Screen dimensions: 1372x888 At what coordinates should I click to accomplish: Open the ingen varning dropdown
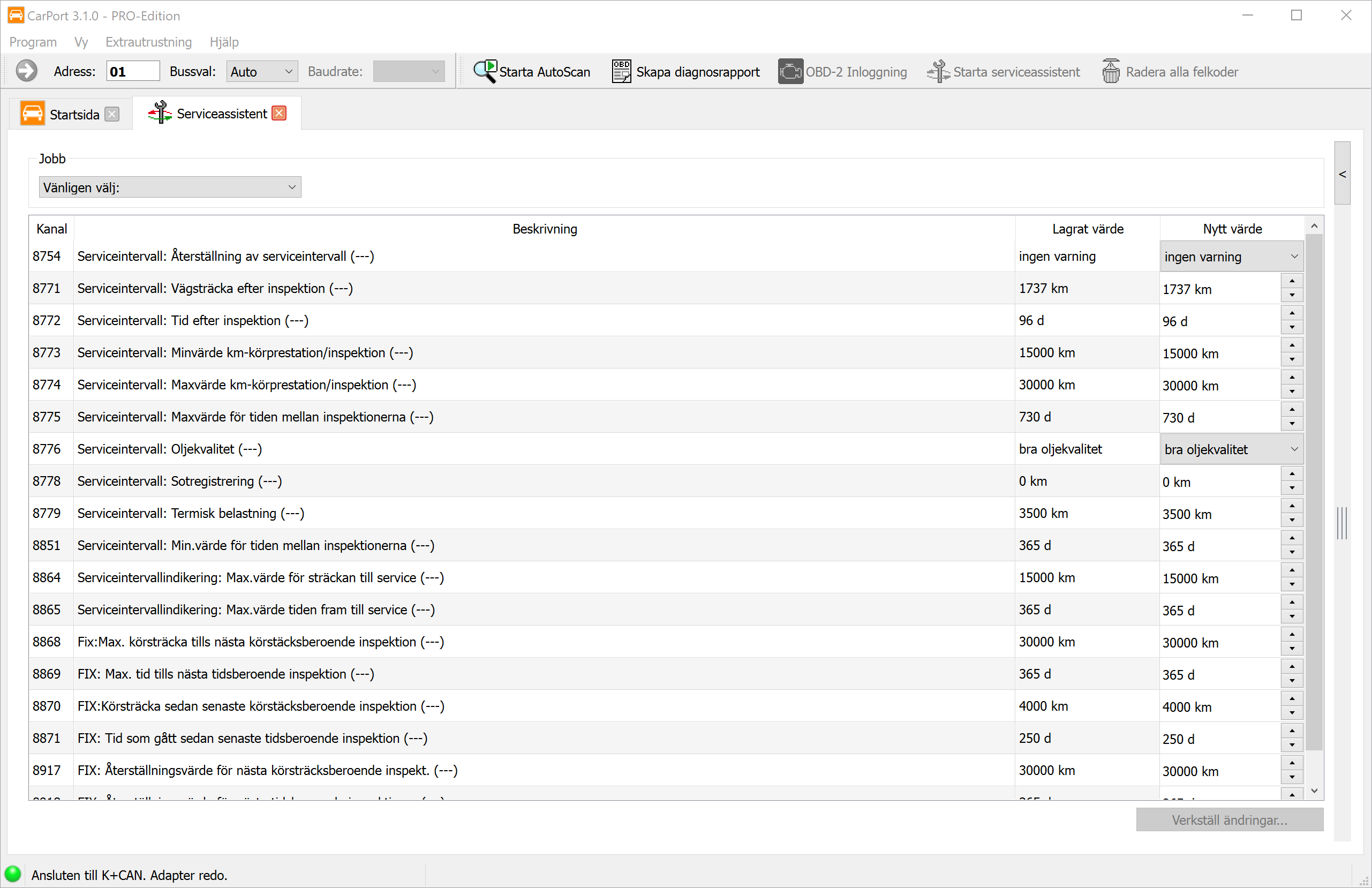click(1231, 257)
